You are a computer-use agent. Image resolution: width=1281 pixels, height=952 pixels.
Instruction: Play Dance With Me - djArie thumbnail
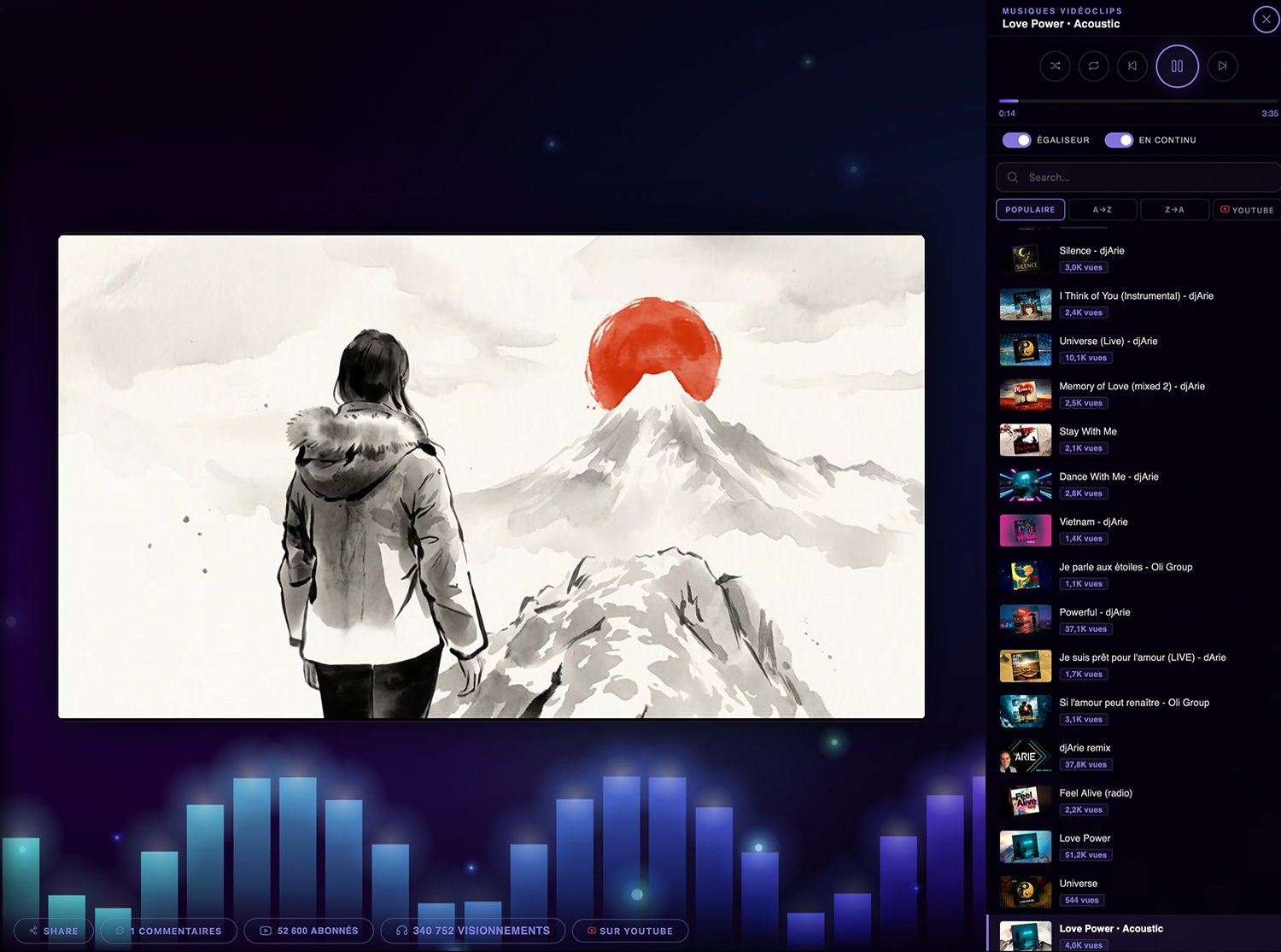coord(1026,485)
